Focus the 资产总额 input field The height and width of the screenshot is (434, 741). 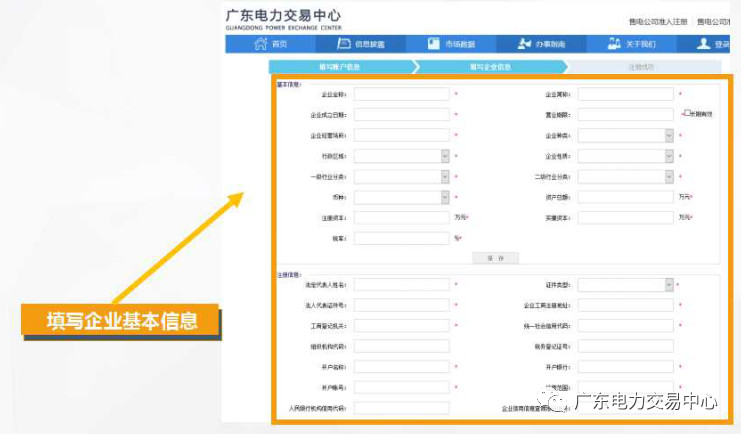[625, 197]
